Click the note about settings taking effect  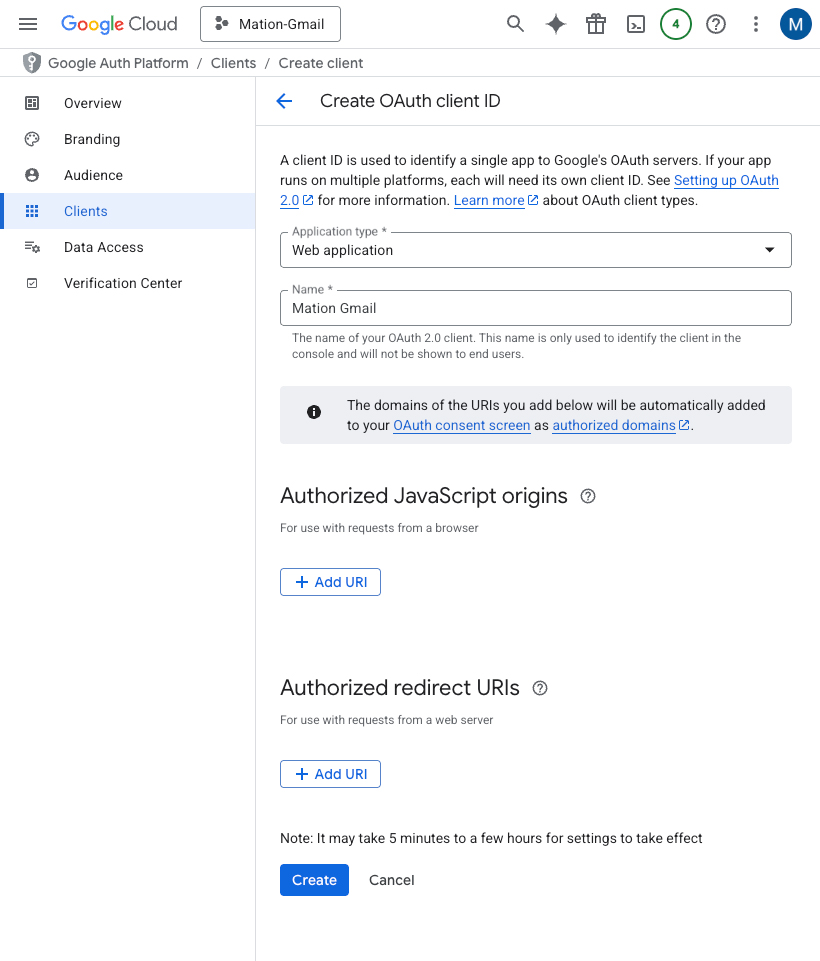[x=491, y=838]
